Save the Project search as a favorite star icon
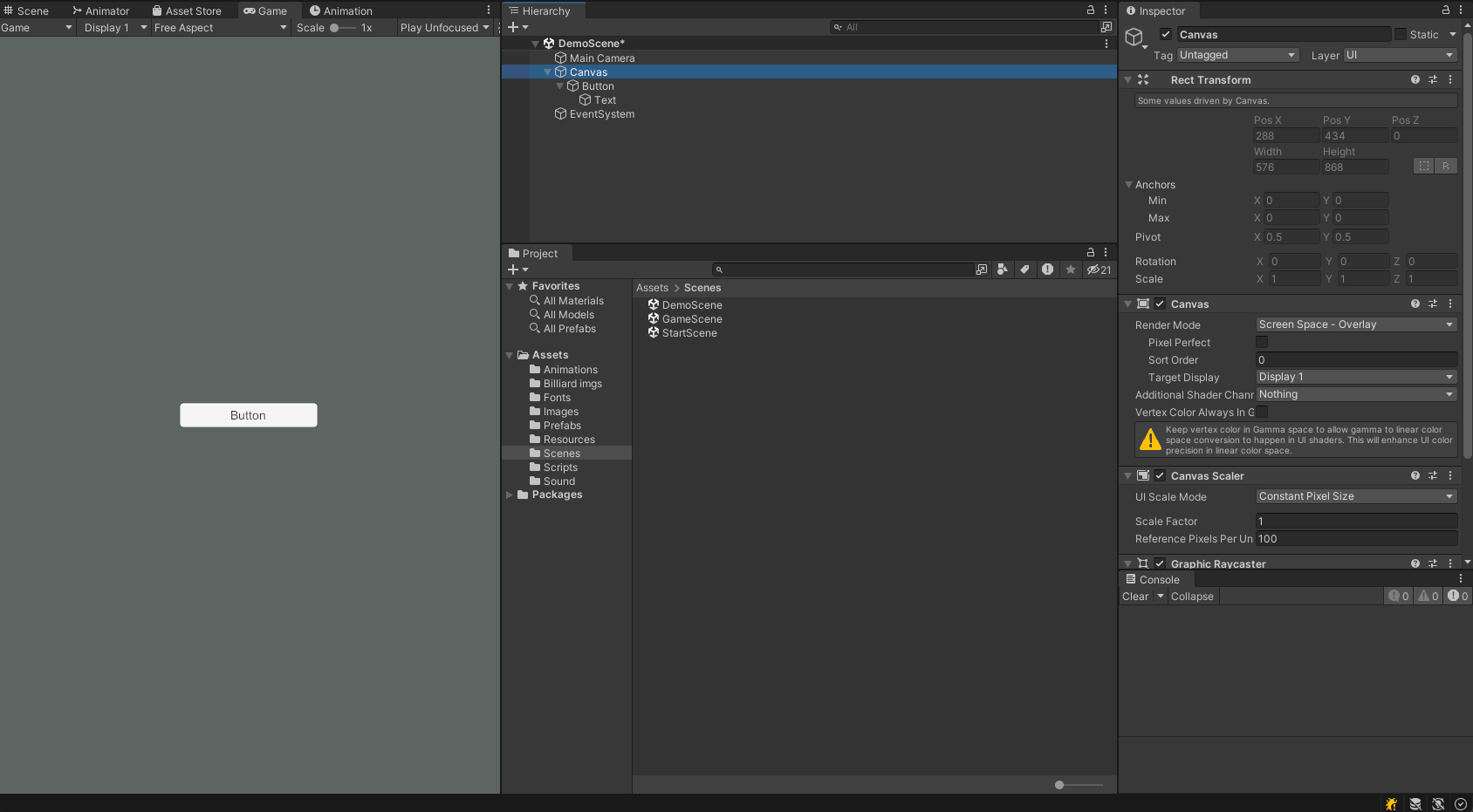 1071,270
